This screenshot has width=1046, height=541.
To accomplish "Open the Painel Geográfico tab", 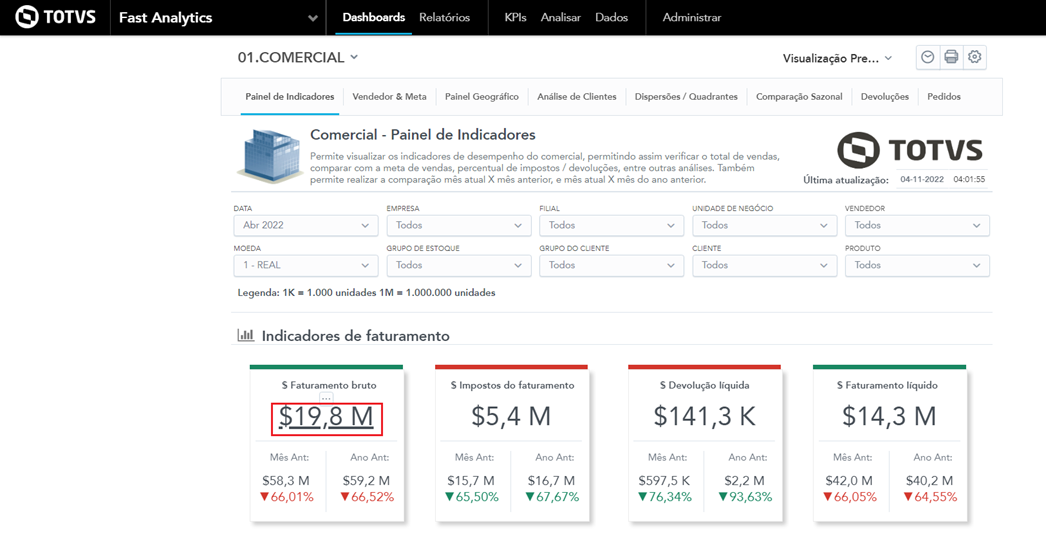I will [482, 97].
